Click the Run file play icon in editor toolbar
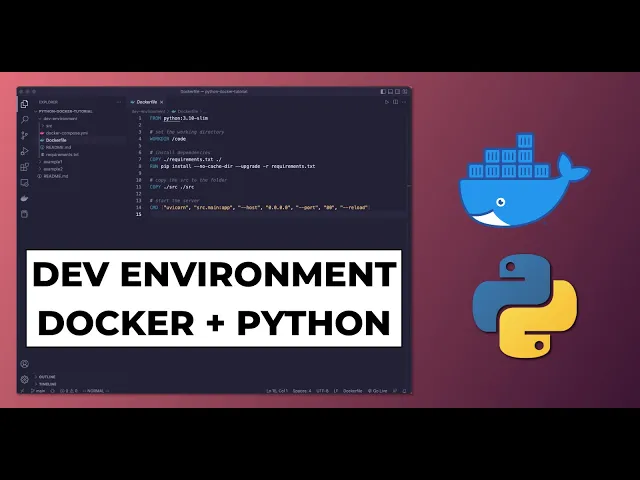Viewport: 640px width, 480px height. point(387,102)
